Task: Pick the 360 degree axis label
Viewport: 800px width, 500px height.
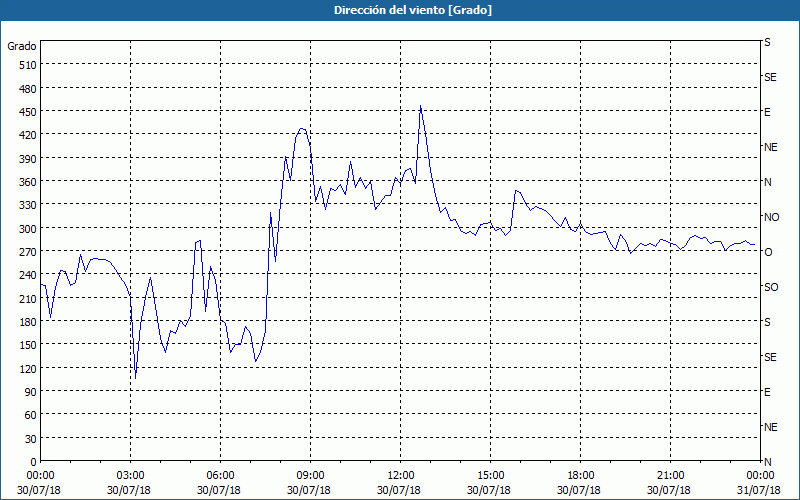Action: 28,182
